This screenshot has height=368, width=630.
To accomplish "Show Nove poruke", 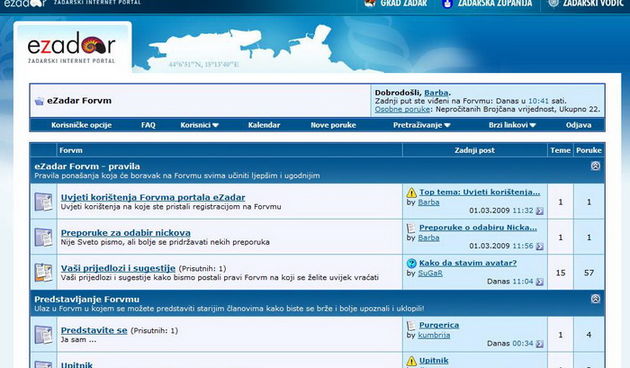I will coord(333,125).
